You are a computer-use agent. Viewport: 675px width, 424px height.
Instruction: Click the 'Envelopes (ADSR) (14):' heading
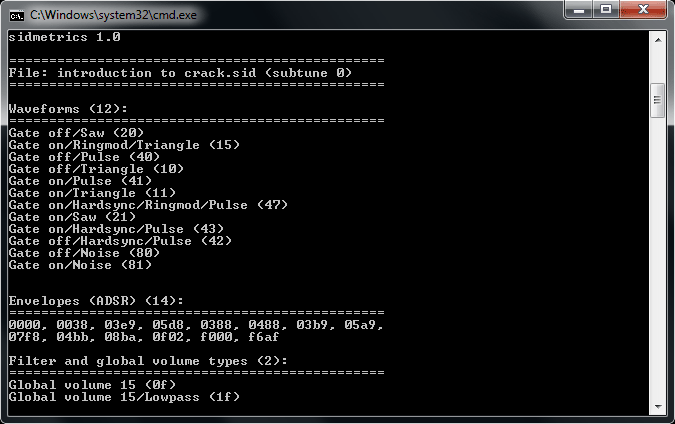pos(96,301)
